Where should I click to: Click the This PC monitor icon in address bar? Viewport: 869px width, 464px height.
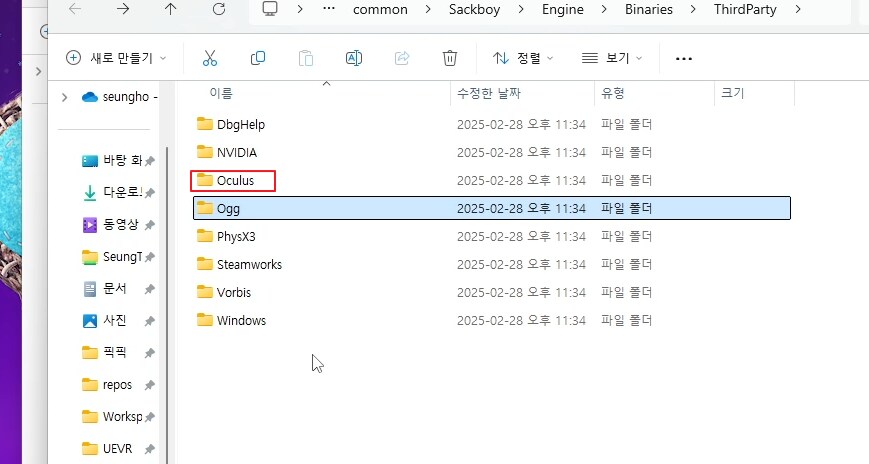[270, 9]
